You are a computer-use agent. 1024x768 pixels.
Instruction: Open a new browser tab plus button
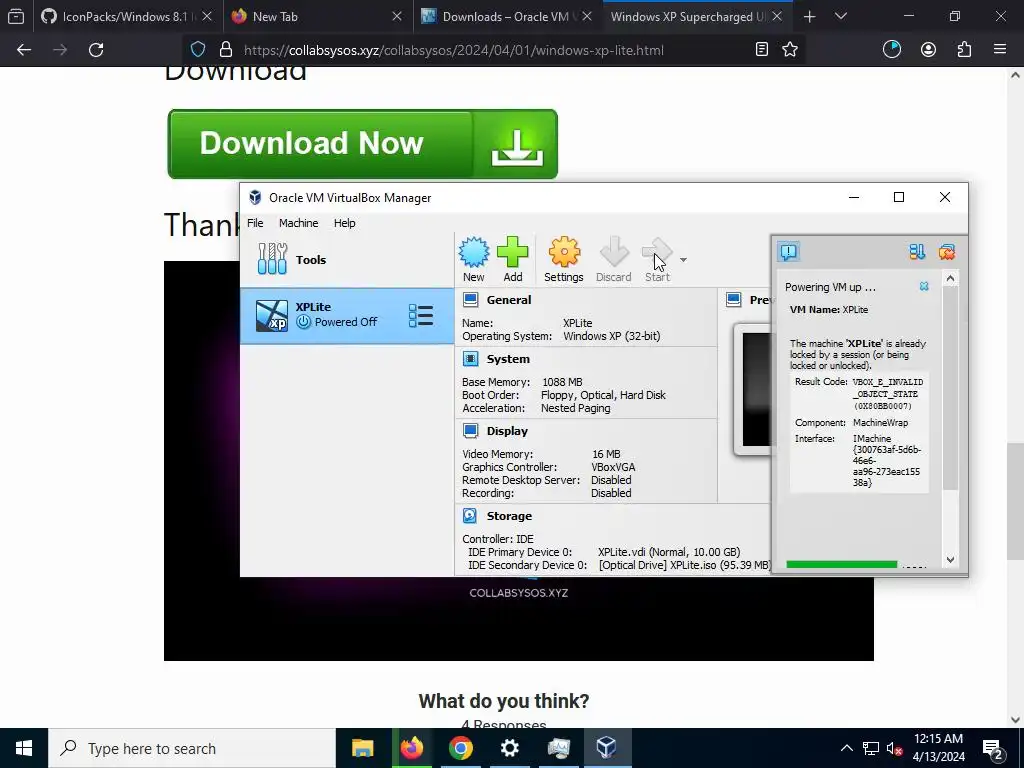click(x=809, y=16)
